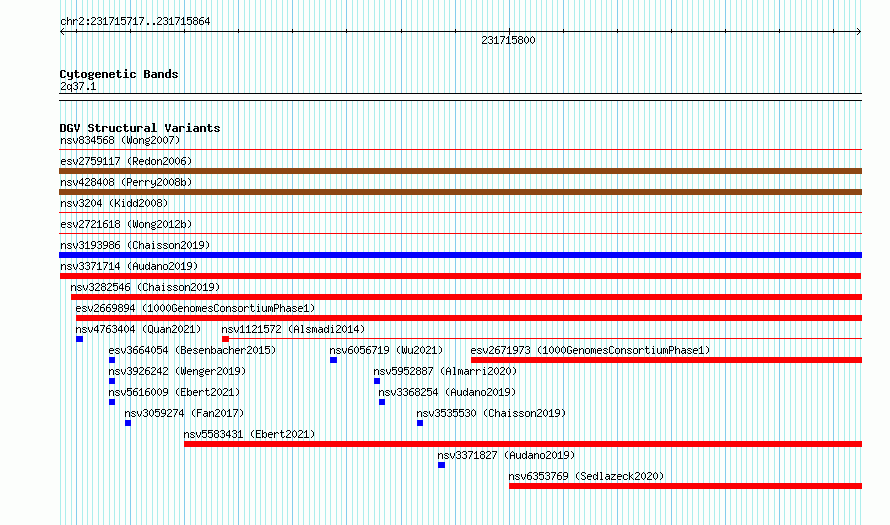Screen dimensions: 890x525
Task: Click the nsv3193986 (Chaisson2019) text label
Action: [x=135, y=245]
